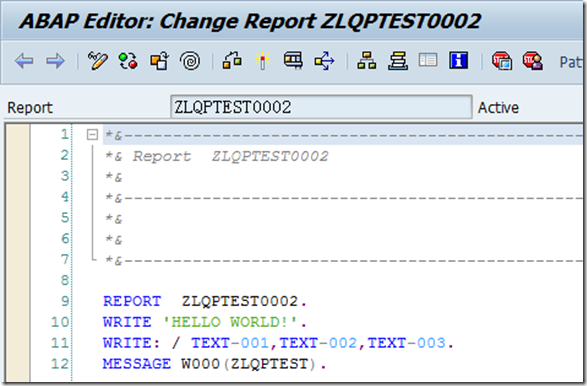Click 'HELLO WORLD!' string literal
This screenshot has height=386, width=587.
click(x=230, y=322)
